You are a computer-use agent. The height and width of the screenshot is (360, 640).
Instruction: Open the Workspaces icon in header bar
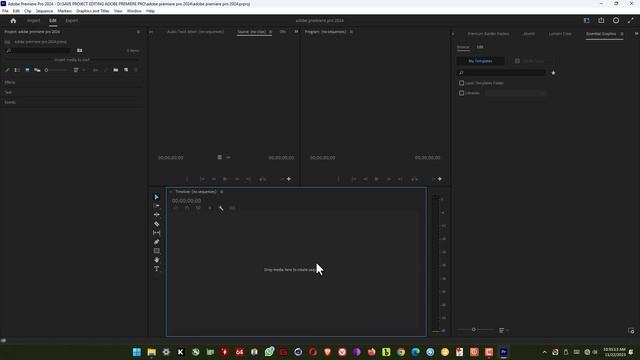click(x=587, y=20)
